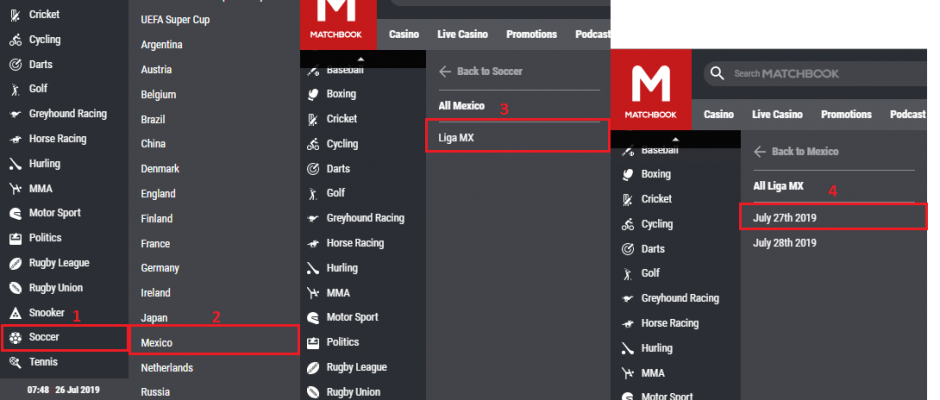Choose Japan in the country list
This screenshot has width=940, height=400.
[154, 318]
